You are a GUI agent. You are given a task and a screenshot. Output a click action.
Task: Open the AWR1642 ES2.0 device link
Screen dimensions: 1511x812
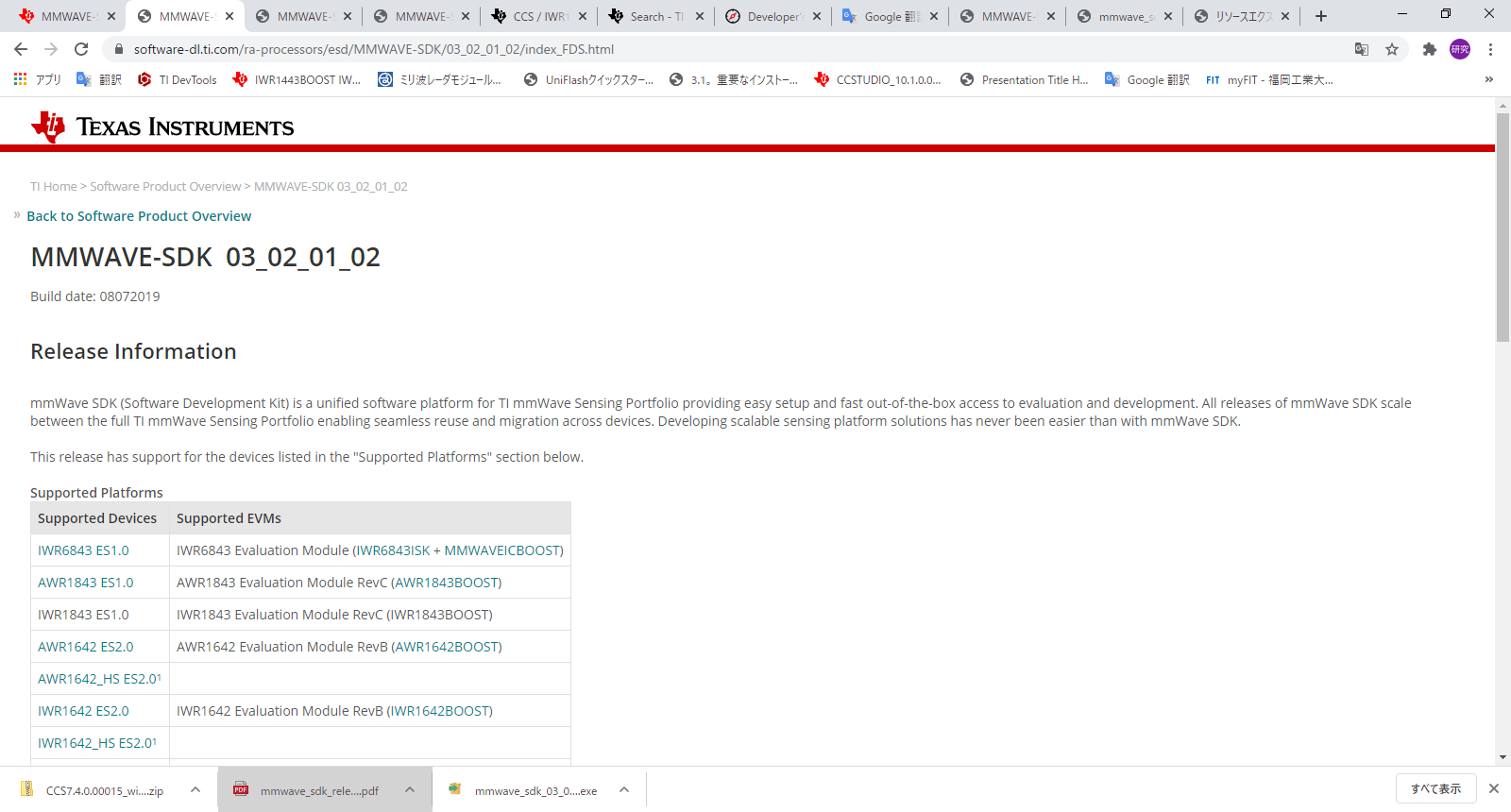click(x=86, y=647)
